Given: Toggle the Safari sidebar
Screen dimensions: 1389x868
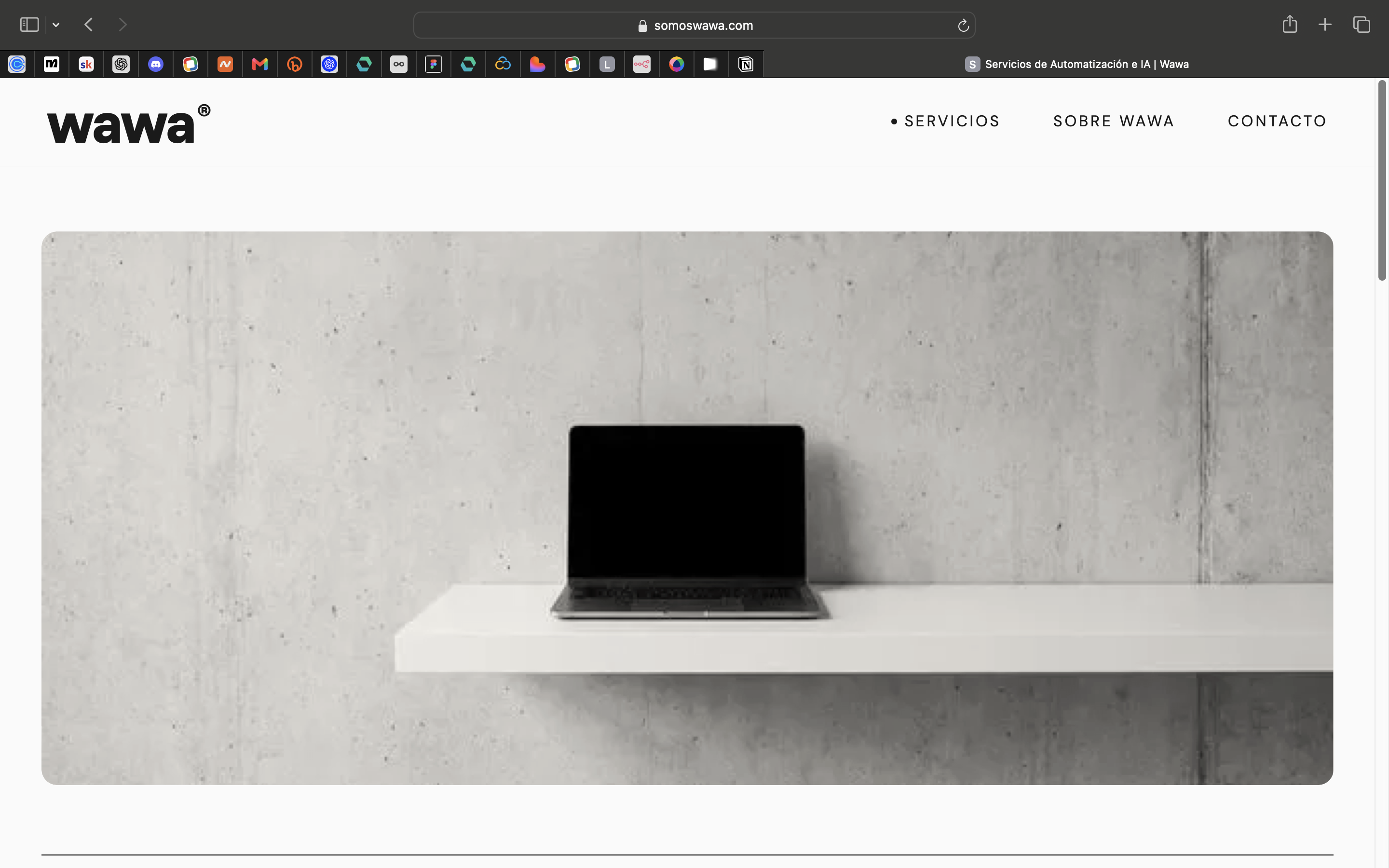Looking at the screenshot, I should click(x=29, y=25).
